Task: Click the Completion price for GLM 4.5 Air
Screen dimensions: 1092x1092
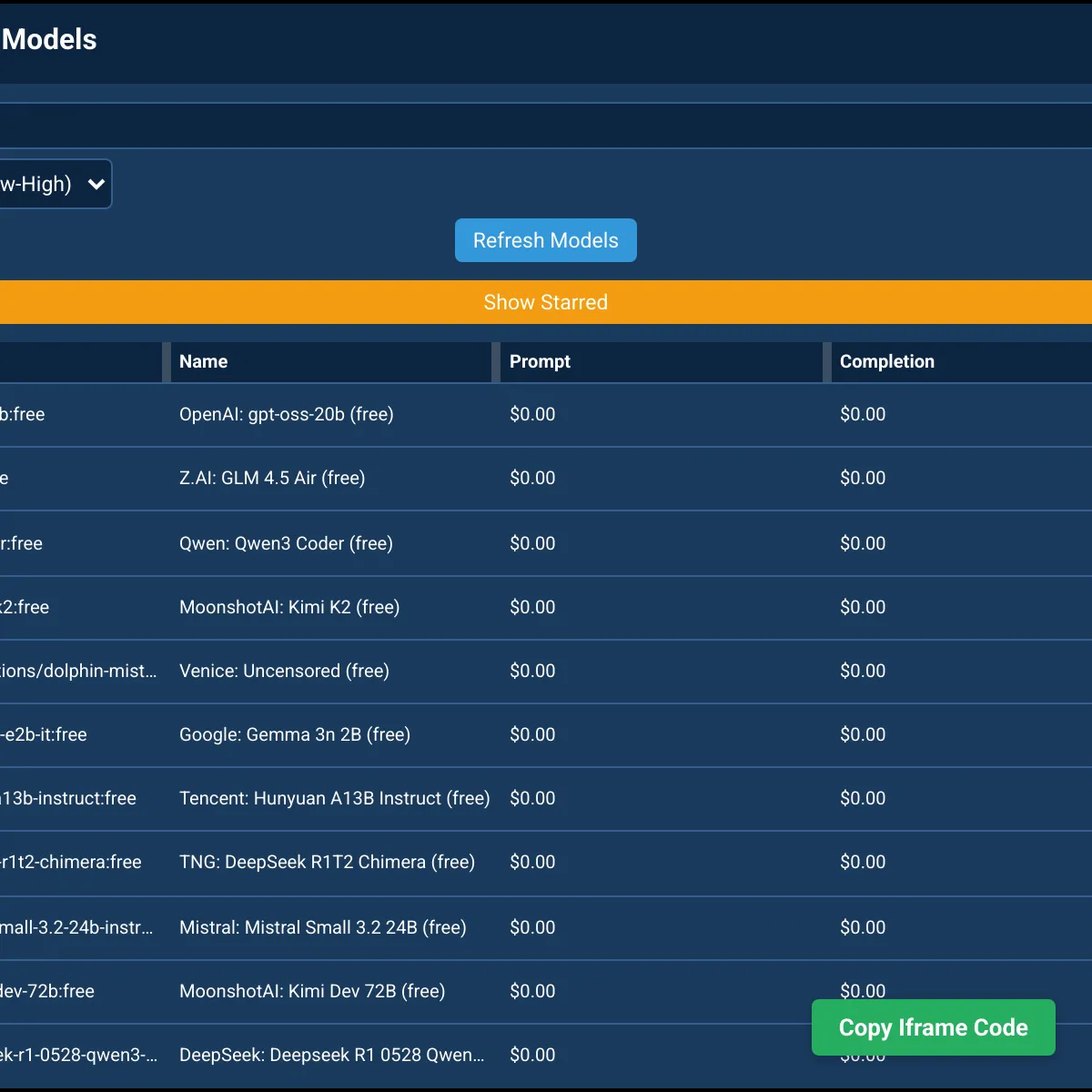Action: (x=863, y=478)
